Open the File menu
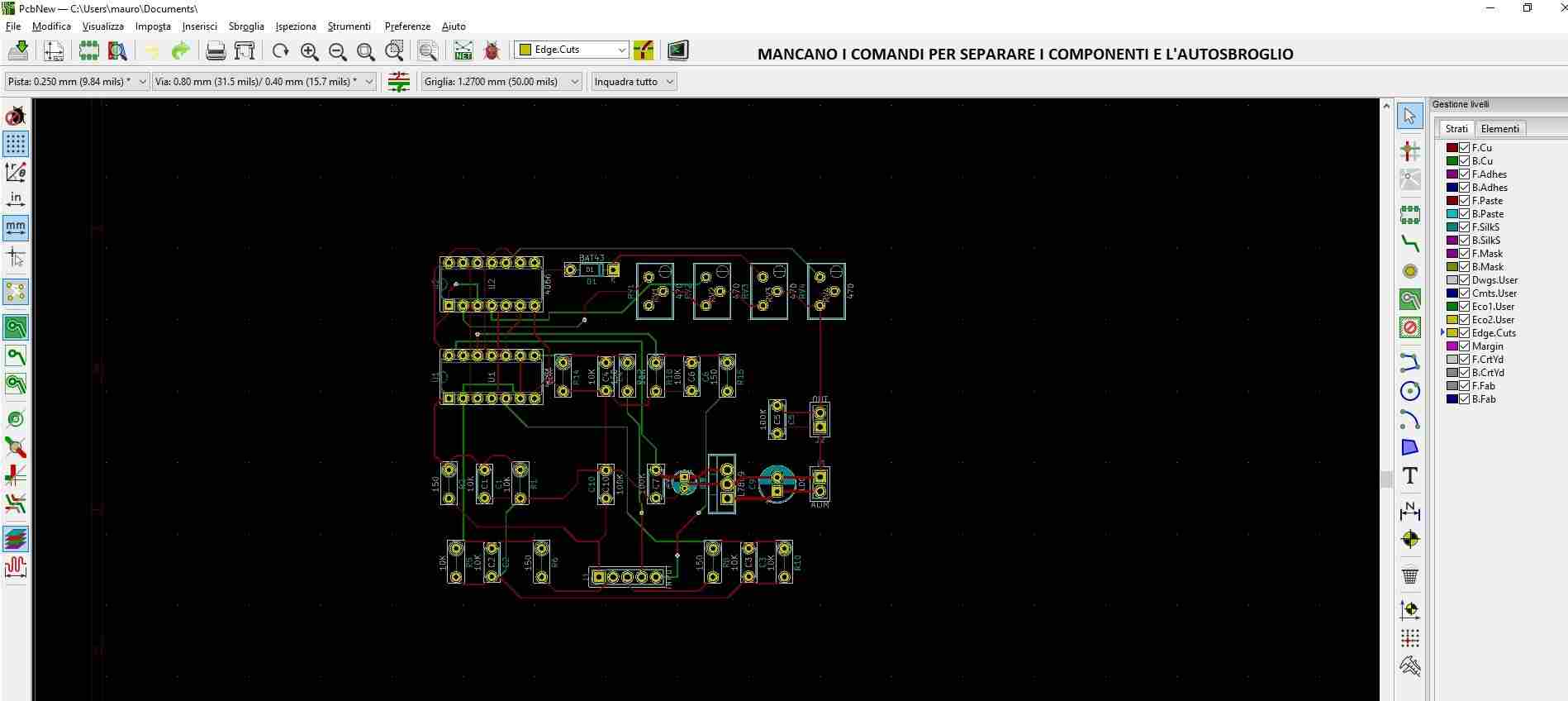Screen dimensions: 1568x701 tap(13, 26)
